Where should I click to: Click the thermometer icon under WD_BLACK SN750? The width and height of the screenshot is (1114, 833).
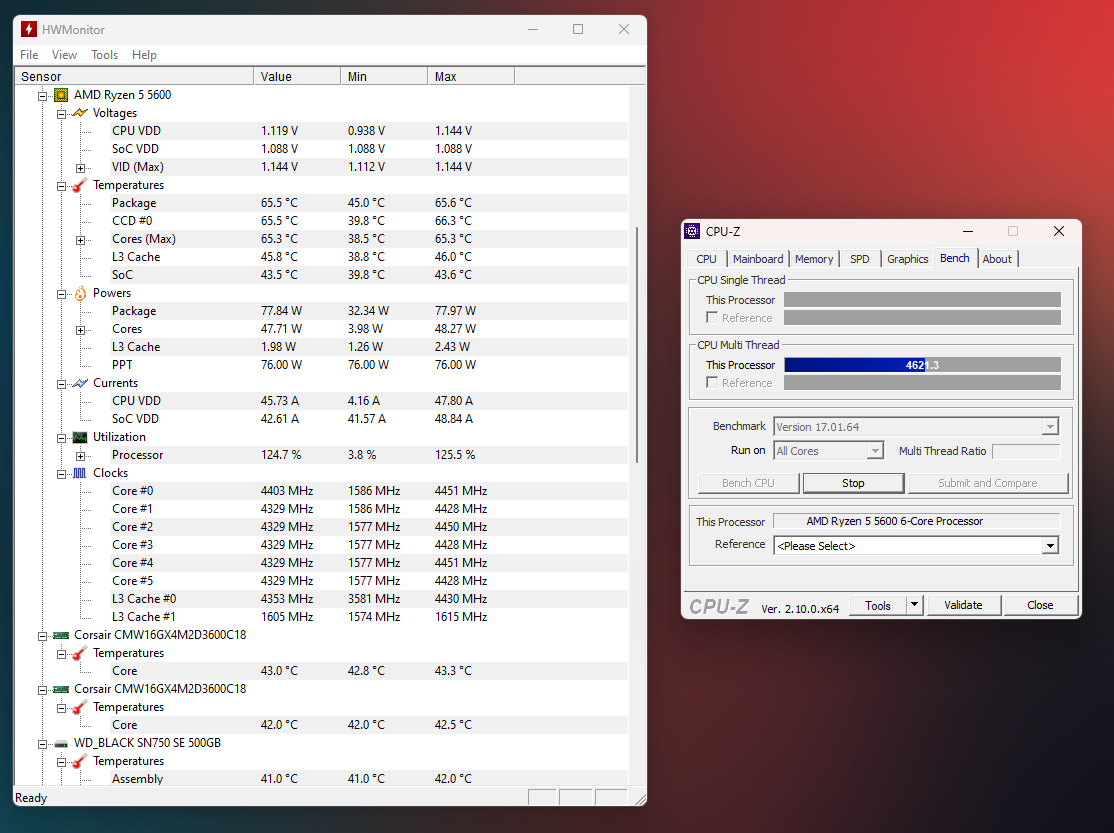[x=80, y=761]
